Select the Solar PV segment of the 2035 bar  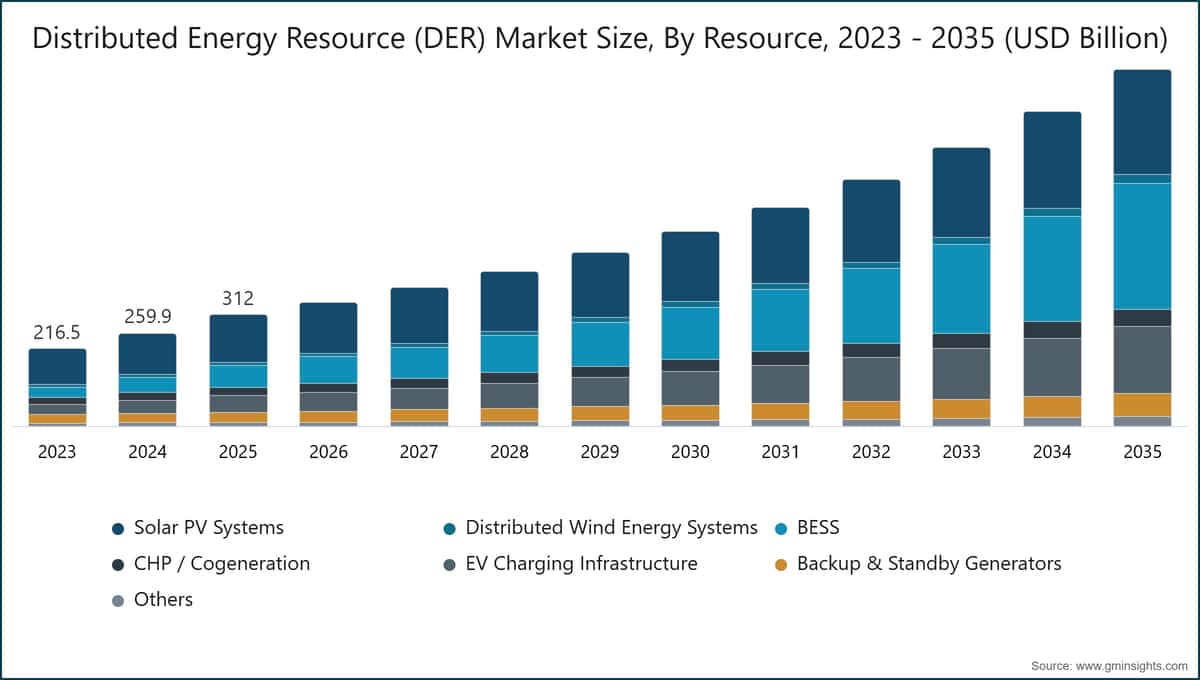pyautogui.click(x=1142, y=122)
